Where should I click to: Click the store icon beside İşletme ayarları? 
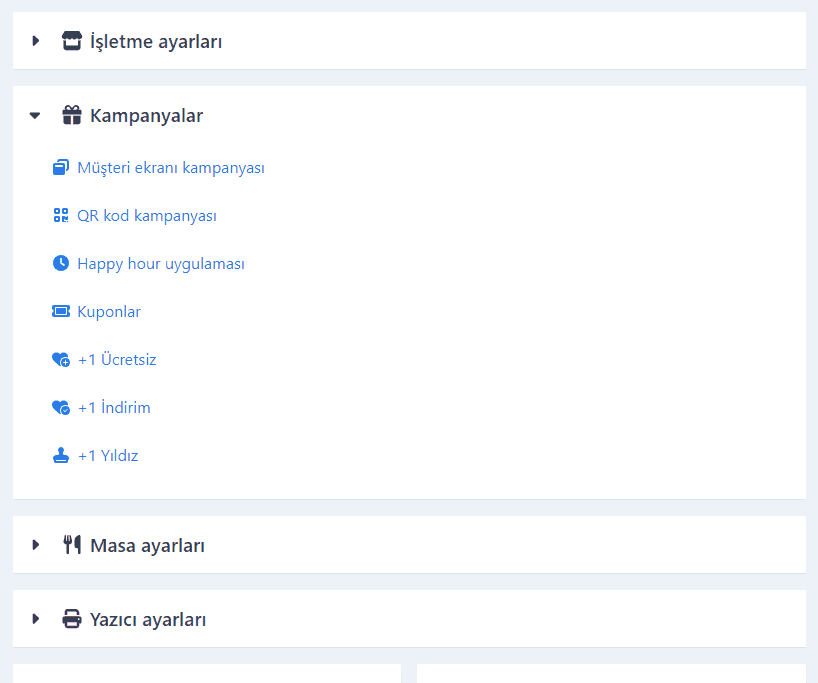point(72,41)
